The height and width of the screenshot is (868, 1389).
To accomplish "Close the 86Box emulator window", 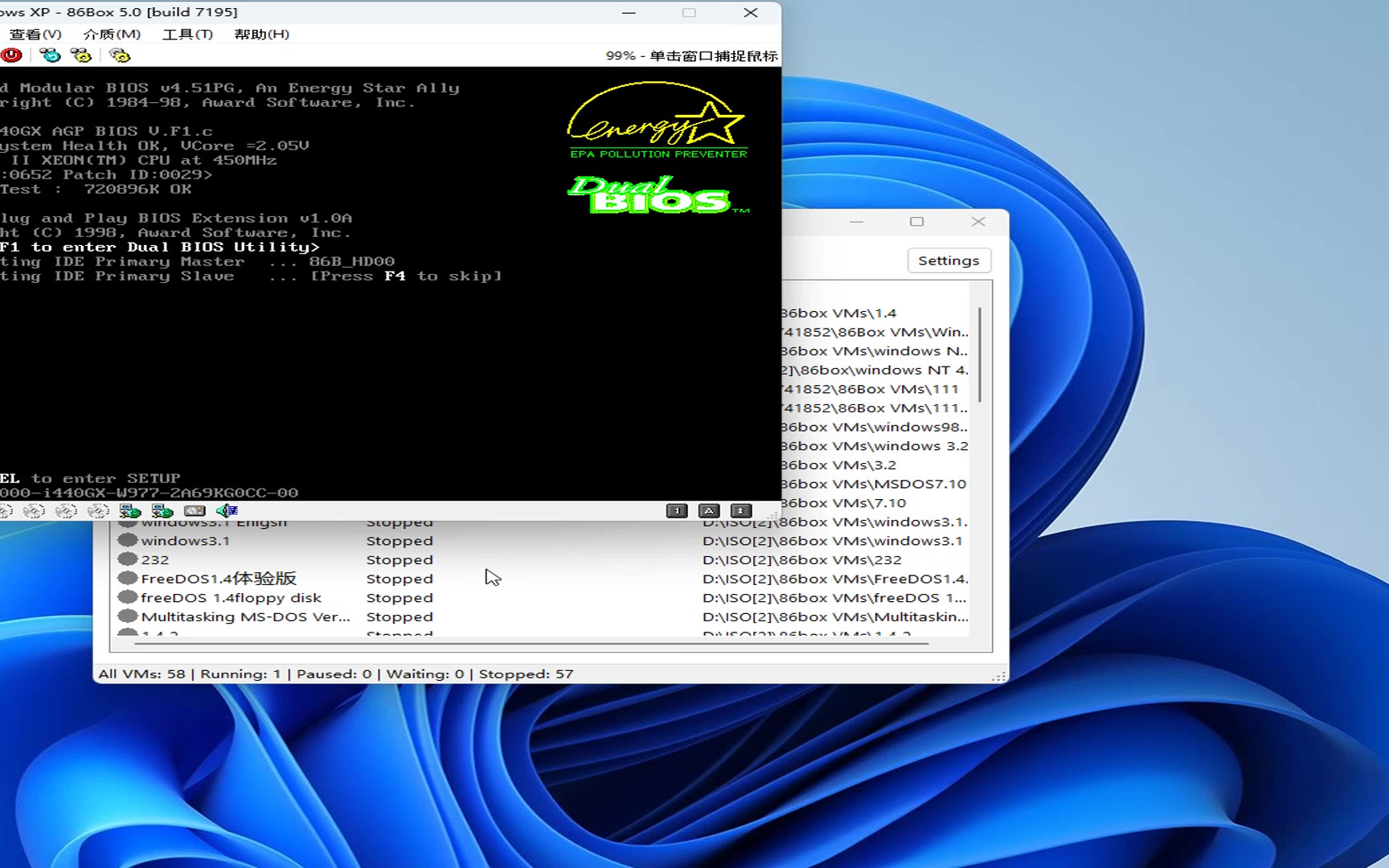I will click(x=751, y=13).
